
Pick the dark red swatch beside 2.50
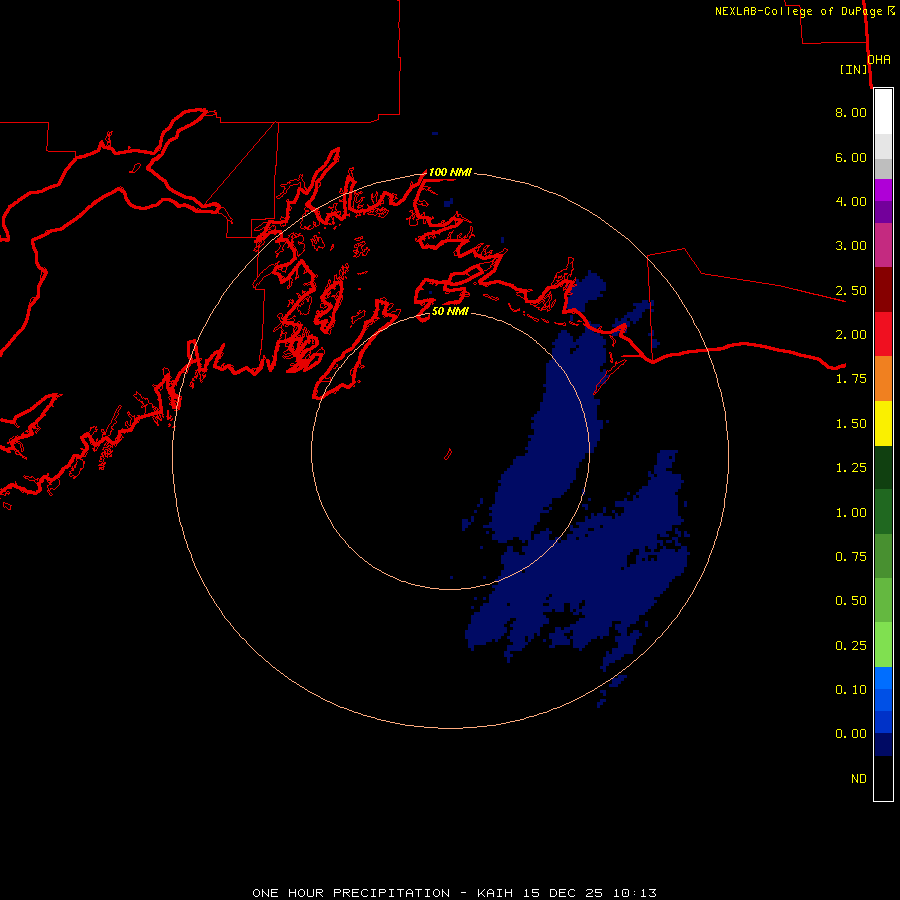pyautogui.click(x=883, y=290)
